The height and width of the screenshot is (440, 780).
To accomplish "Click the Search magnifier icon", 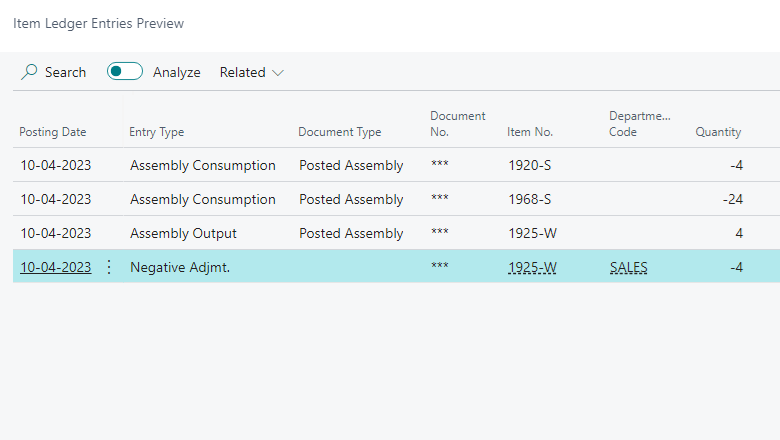I will (29, 72).
